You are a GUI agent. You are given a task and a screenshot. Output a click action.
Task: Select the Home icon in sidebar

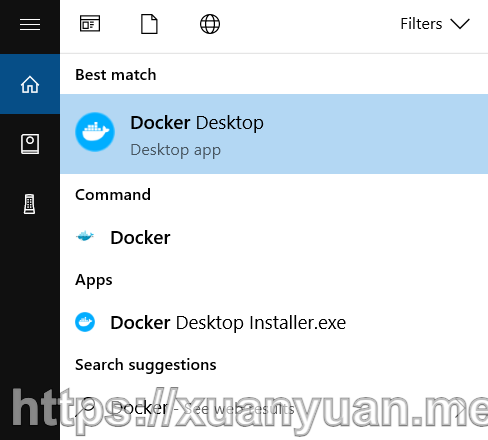(30, 84)
